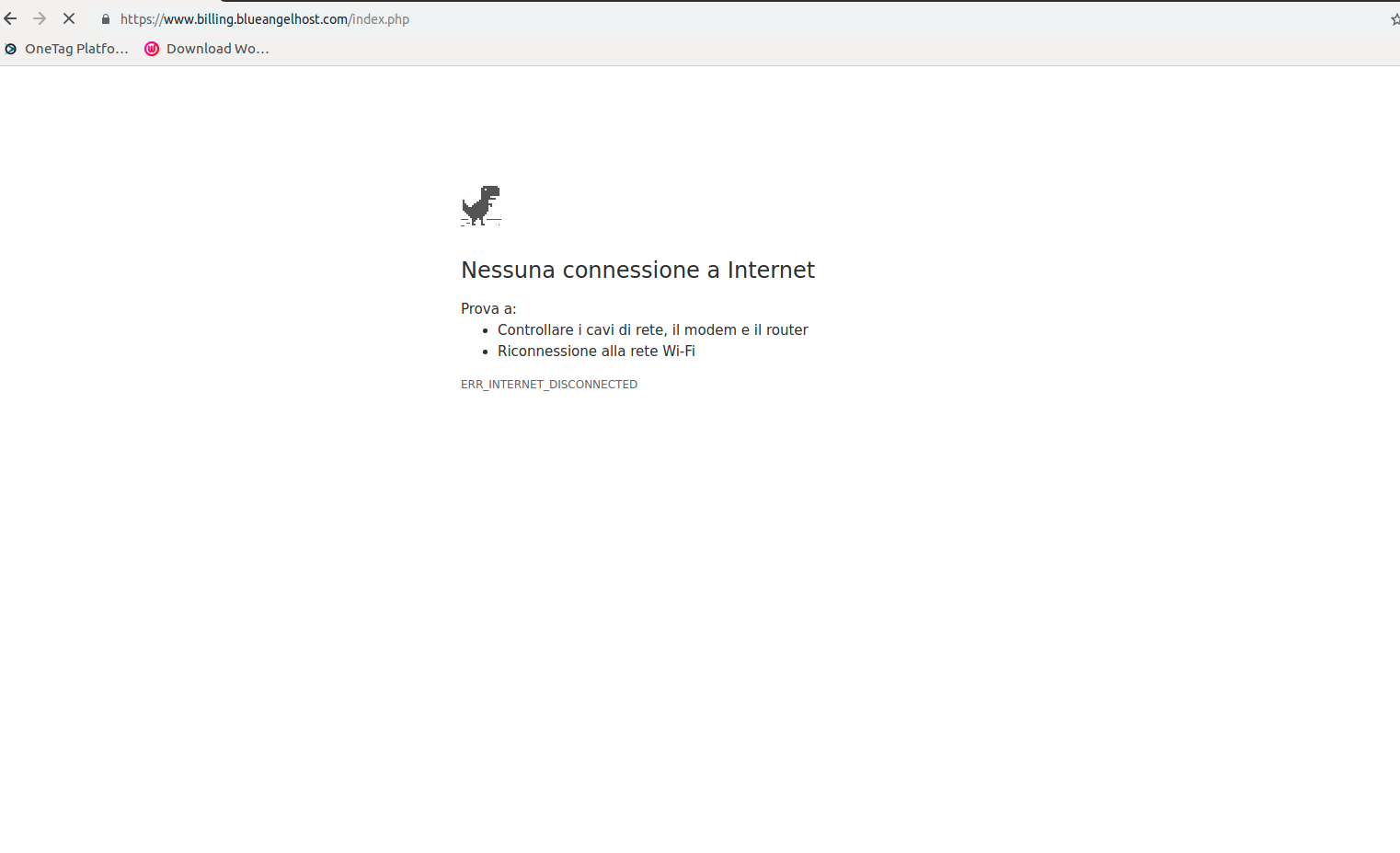Click 'Riconnessione alla rete Wi-Fi' suggestion
Viewport: 1400px width, 853px height.
click(x=596, y=352)
